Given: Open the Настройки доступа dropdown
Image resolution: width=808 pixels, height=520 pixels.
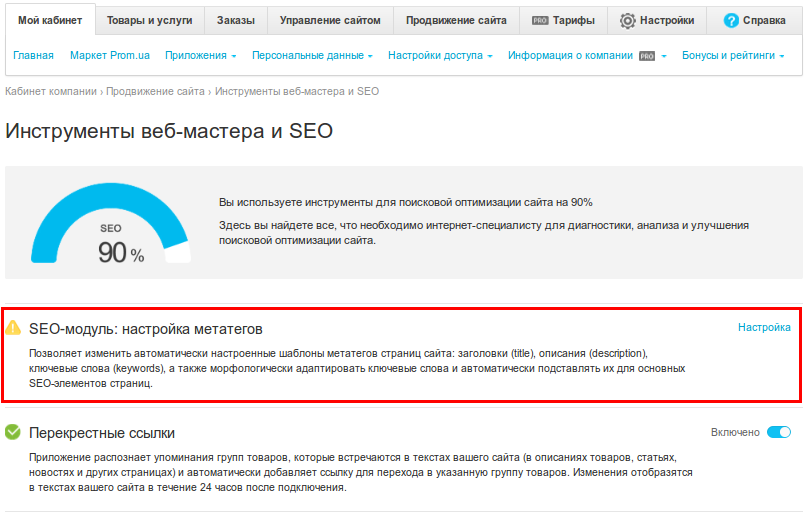Looking at the screenshot, I should 440,56.
